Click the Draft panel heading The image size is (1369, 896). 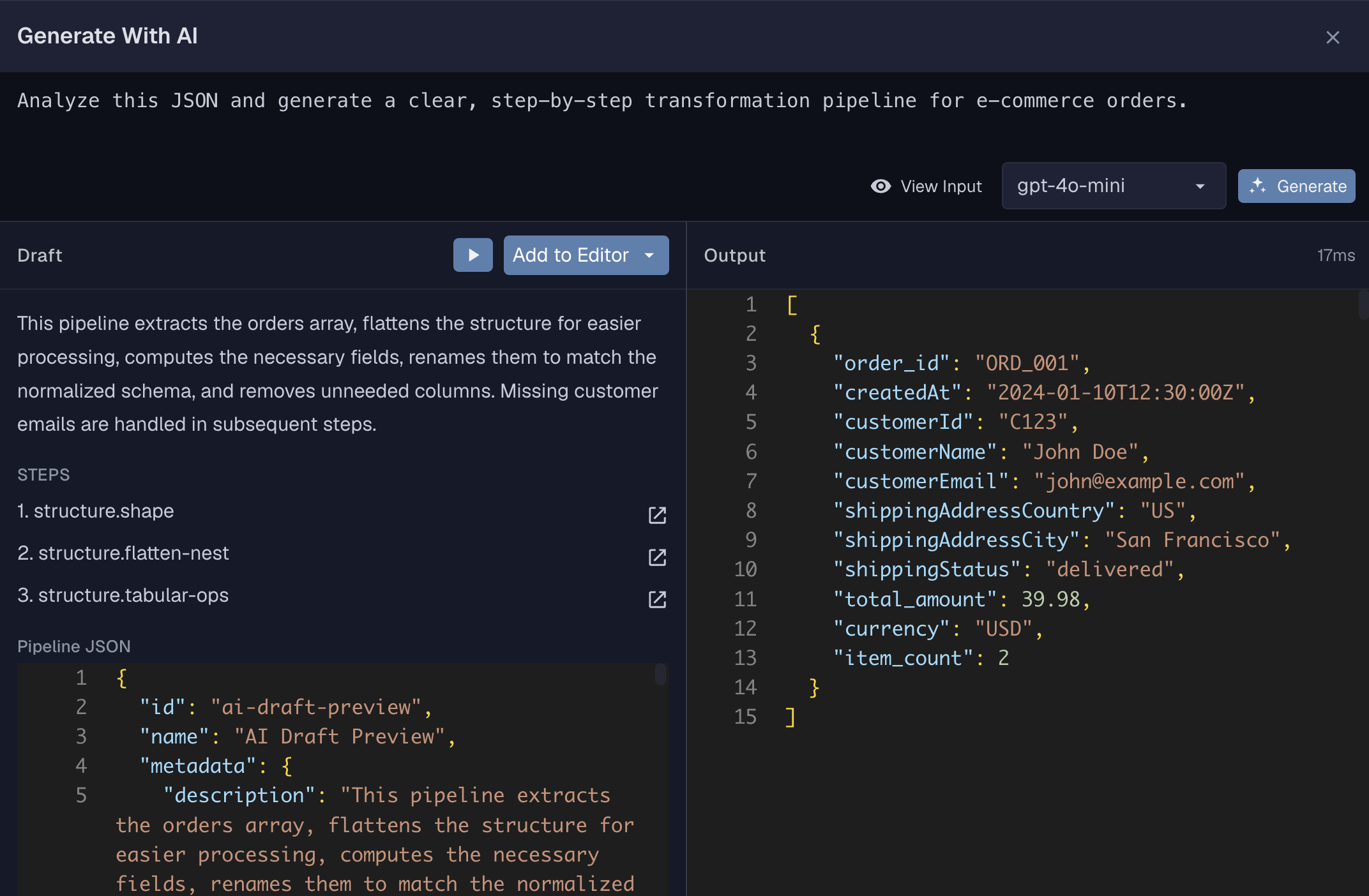coord(40,255)
